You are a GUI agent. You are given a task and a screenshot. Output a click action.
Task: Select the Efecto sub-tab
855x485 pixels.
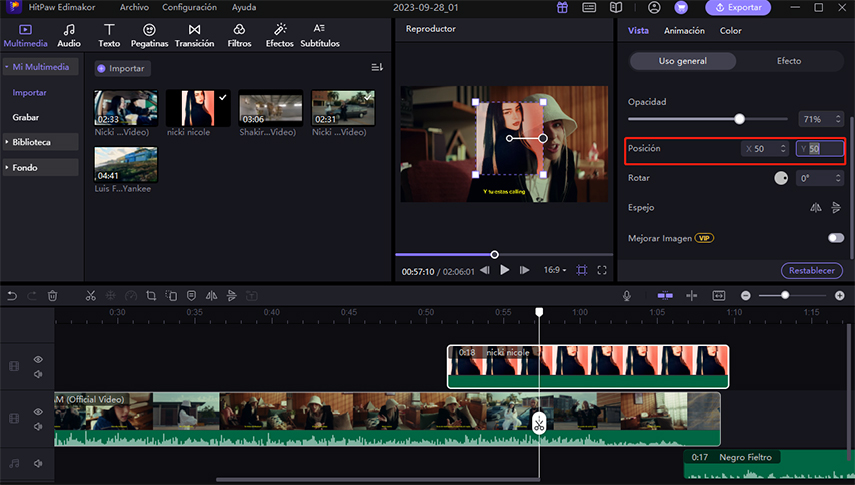click(x=789, y=61)
